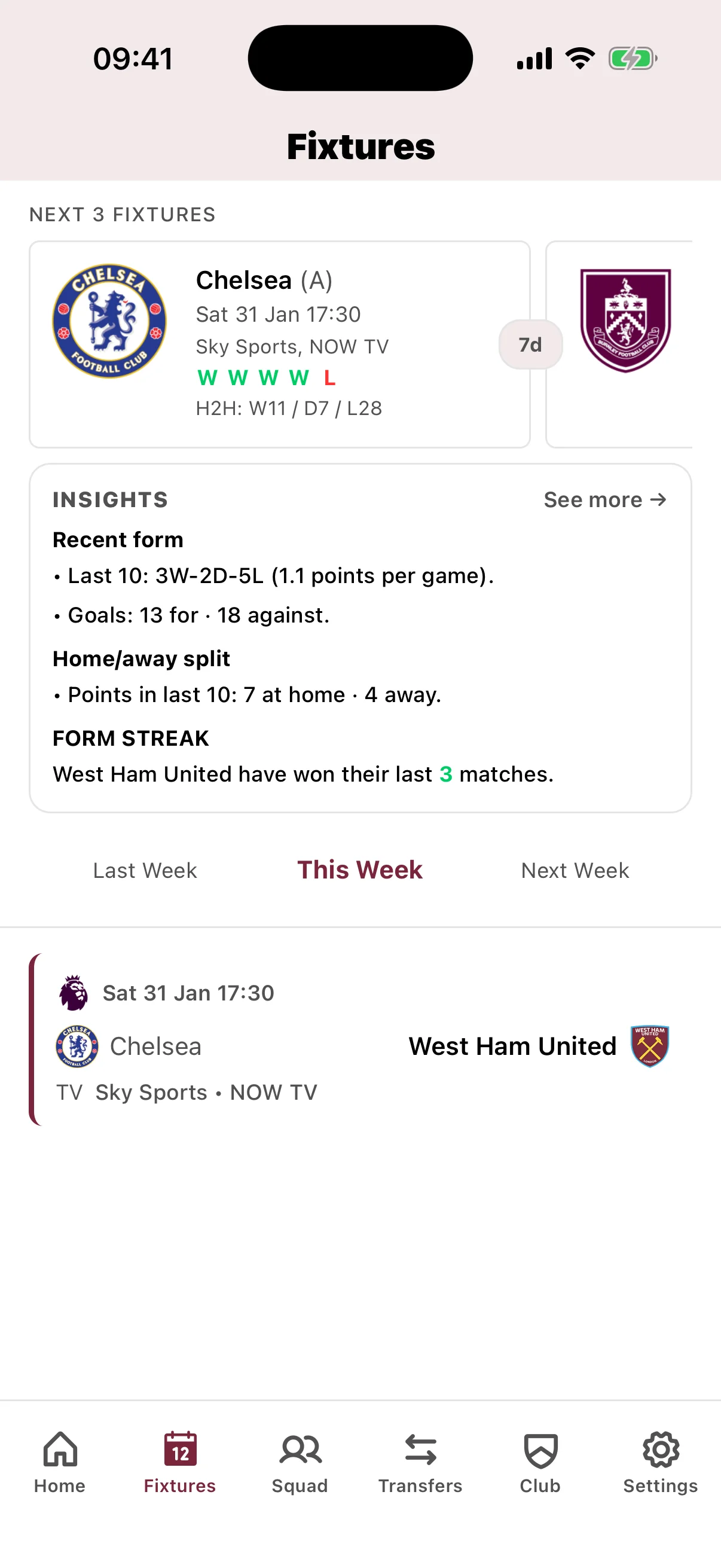Open the Chelsea away fixture card
Image resolution: width=721 pixels, height=1568 pixels.
280,343
